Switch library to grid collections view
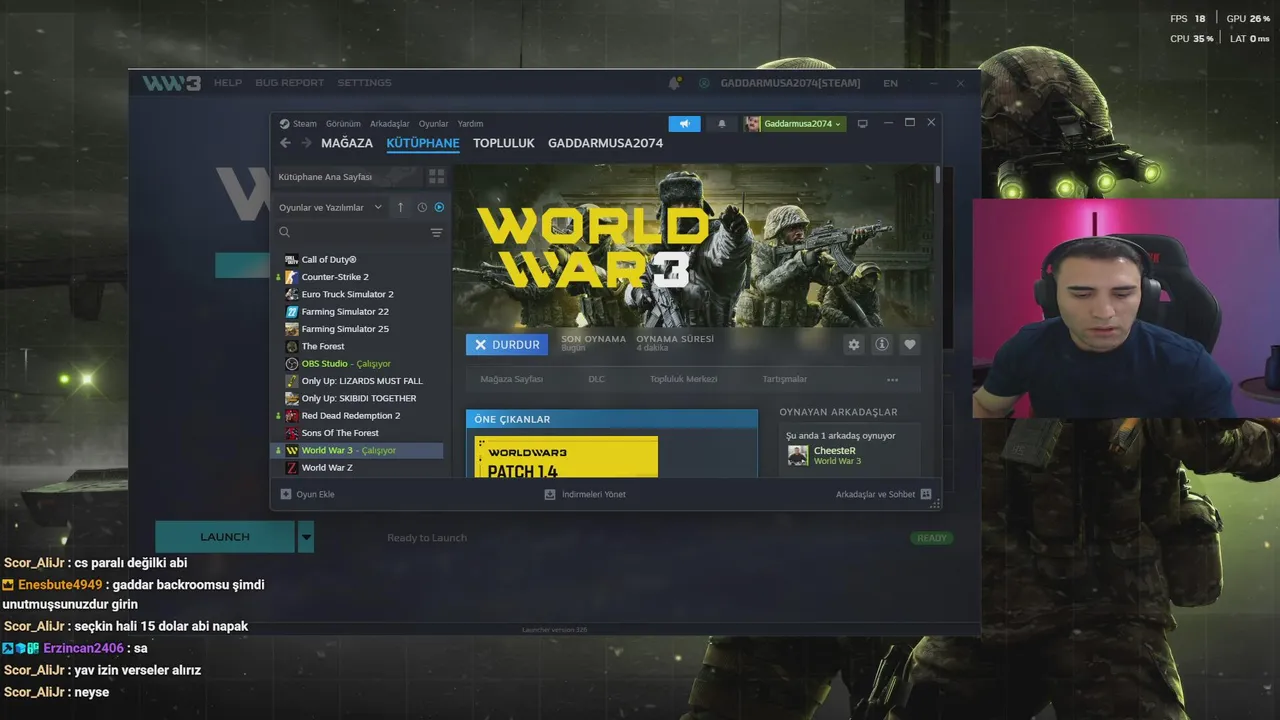 coord(436,176)
